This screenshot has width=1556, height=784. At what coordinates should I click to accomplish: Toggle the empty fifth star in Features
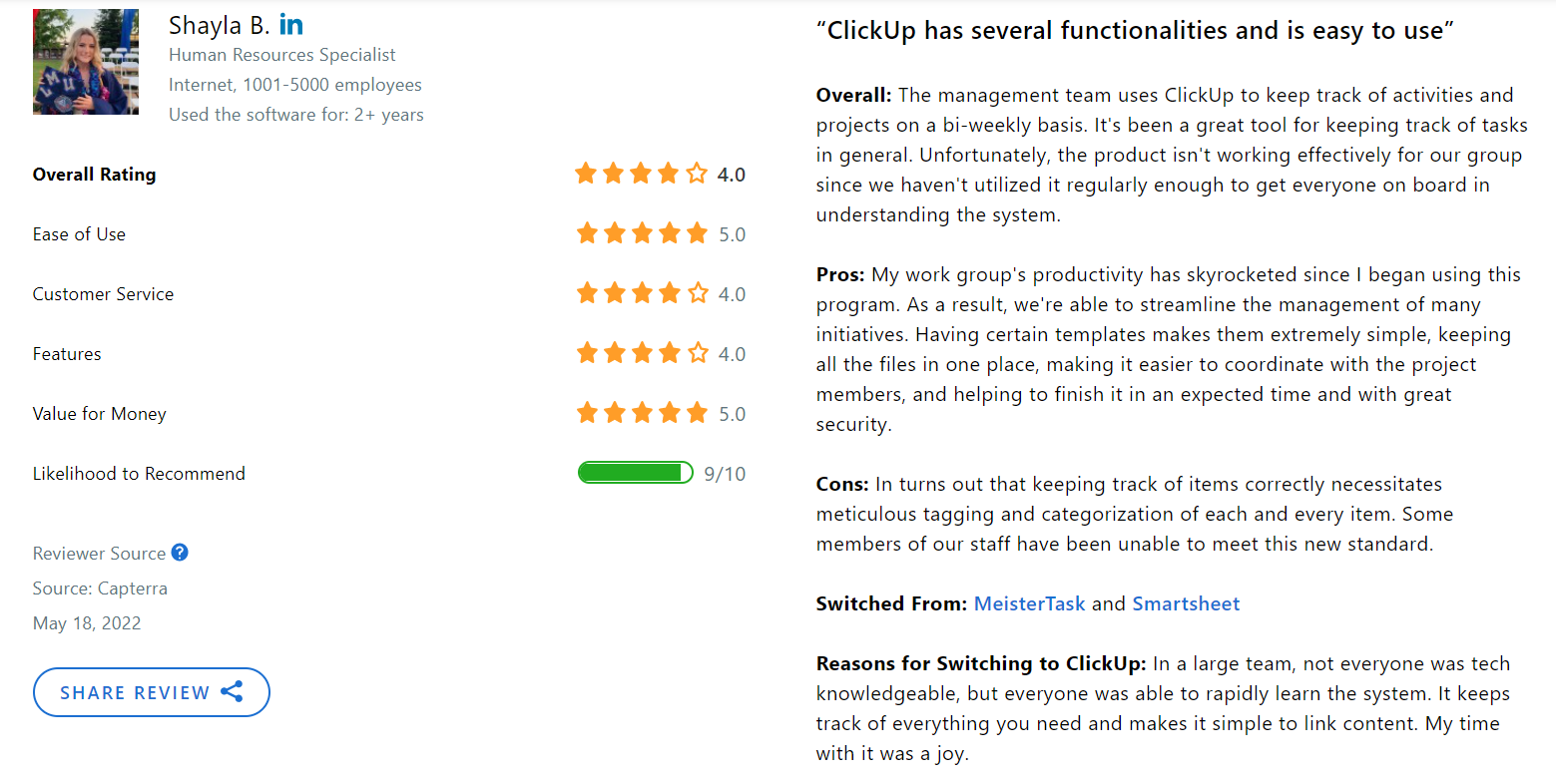click(x=698, y=352)
